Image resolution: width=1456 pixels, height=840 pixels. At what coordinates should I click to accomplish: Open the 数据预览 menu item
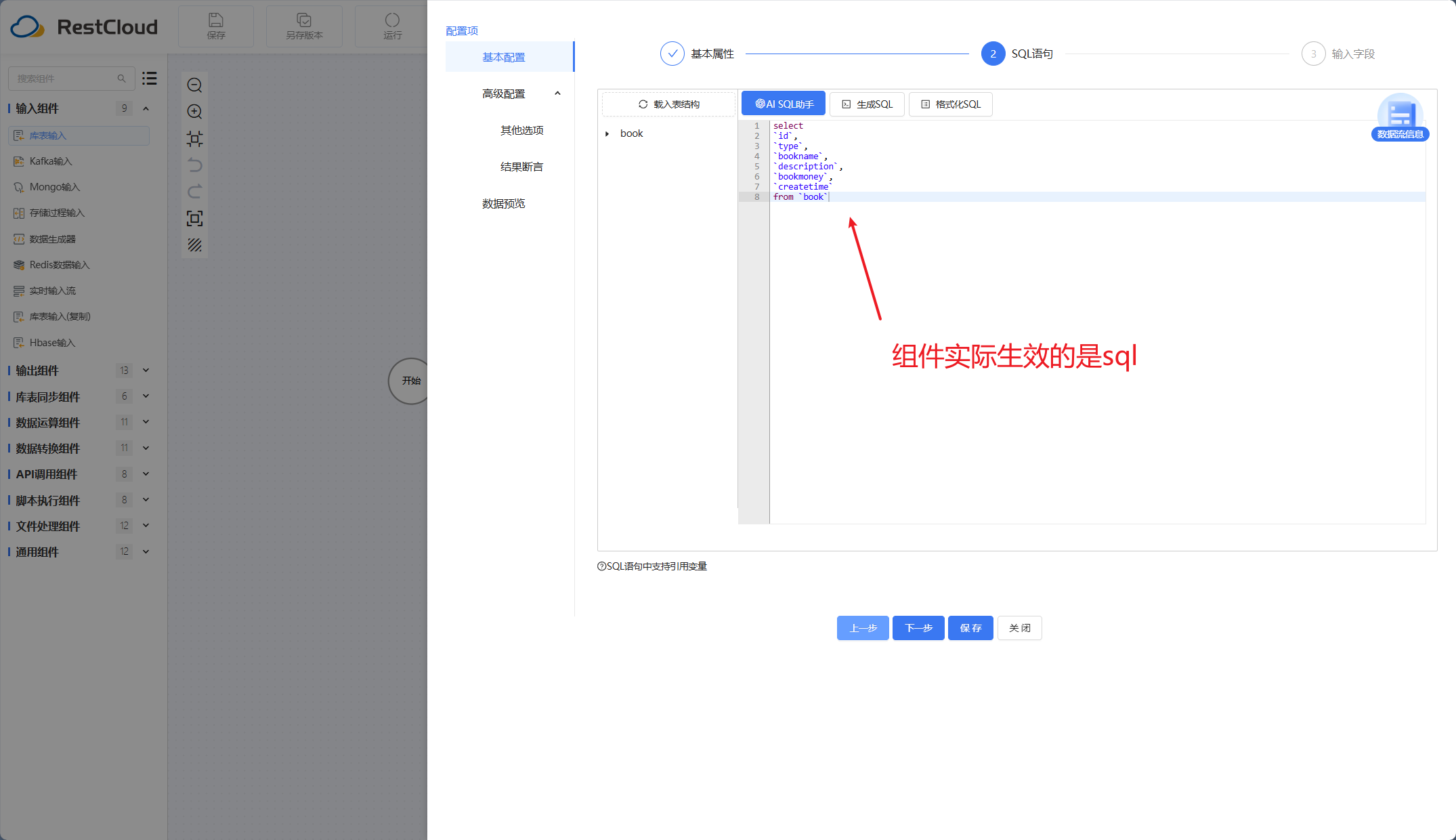(x=503, y=203)
